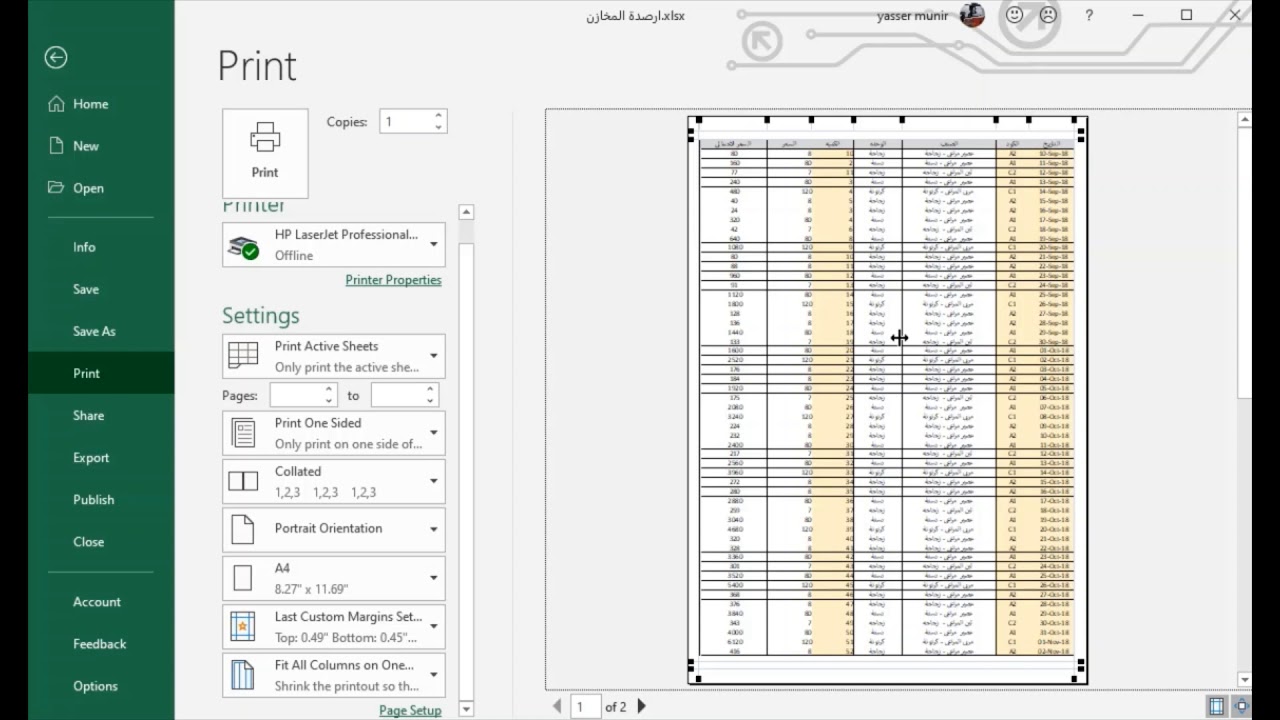Send a frown feedback face icon
The image size is (1280, 720).
point(1047,15)
